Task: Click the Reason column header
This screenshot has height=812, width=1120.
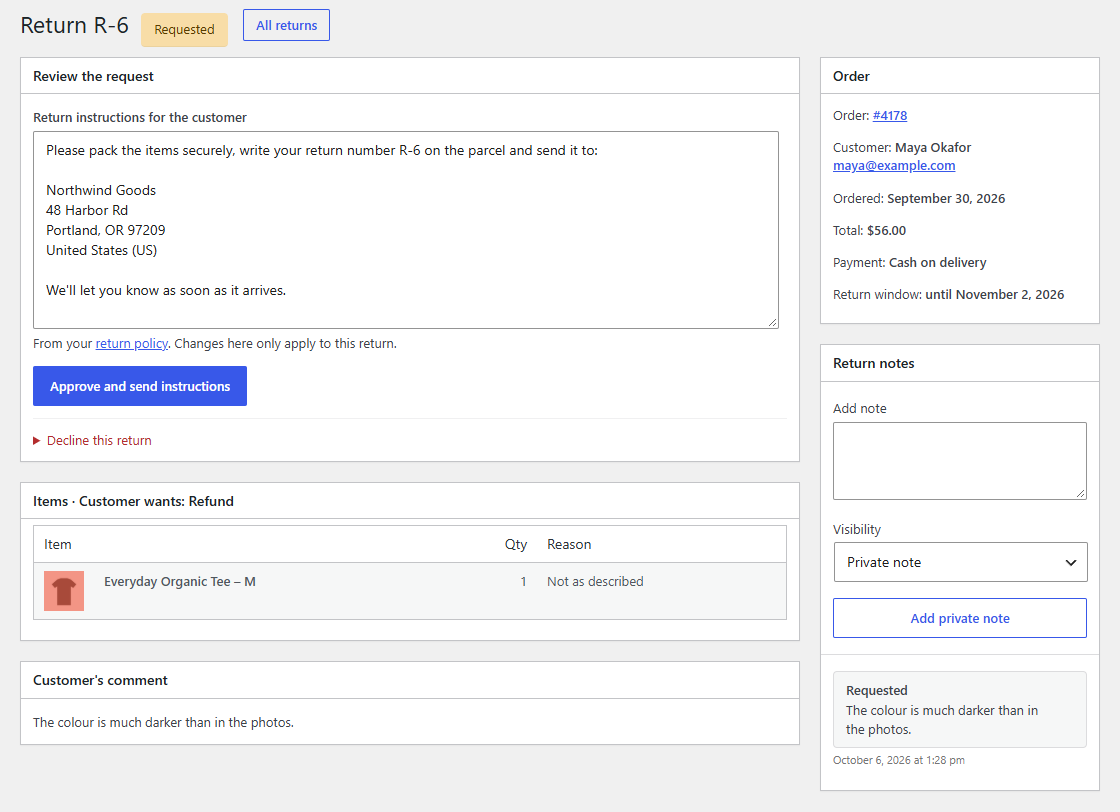Action: pyautogui.click(x=569, y=544)
